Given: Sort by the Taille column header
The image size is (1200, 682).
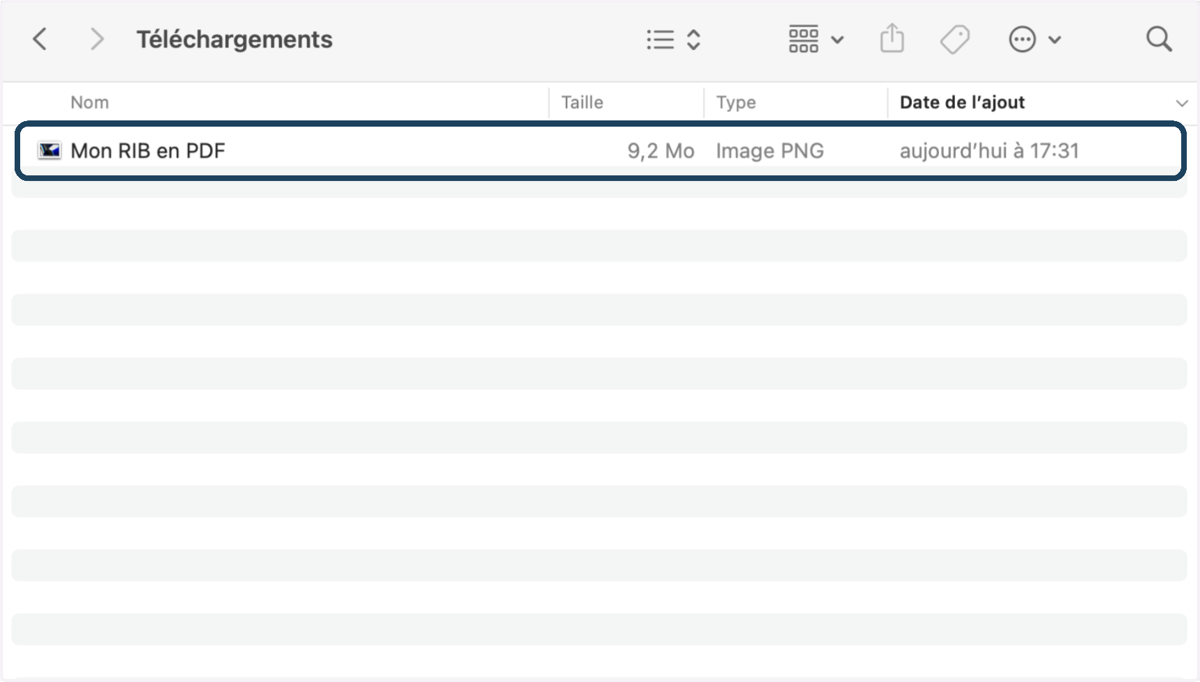Looking at the screenshot, I should coord(582,102).
